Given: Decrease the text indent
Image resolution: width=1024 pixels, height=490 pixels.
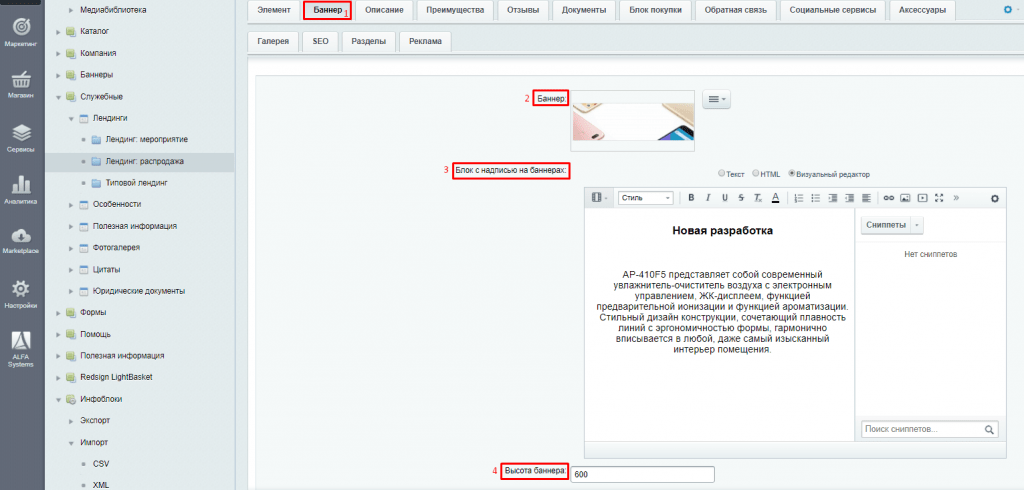Looking at the screenshot, I should coord(850,198).
